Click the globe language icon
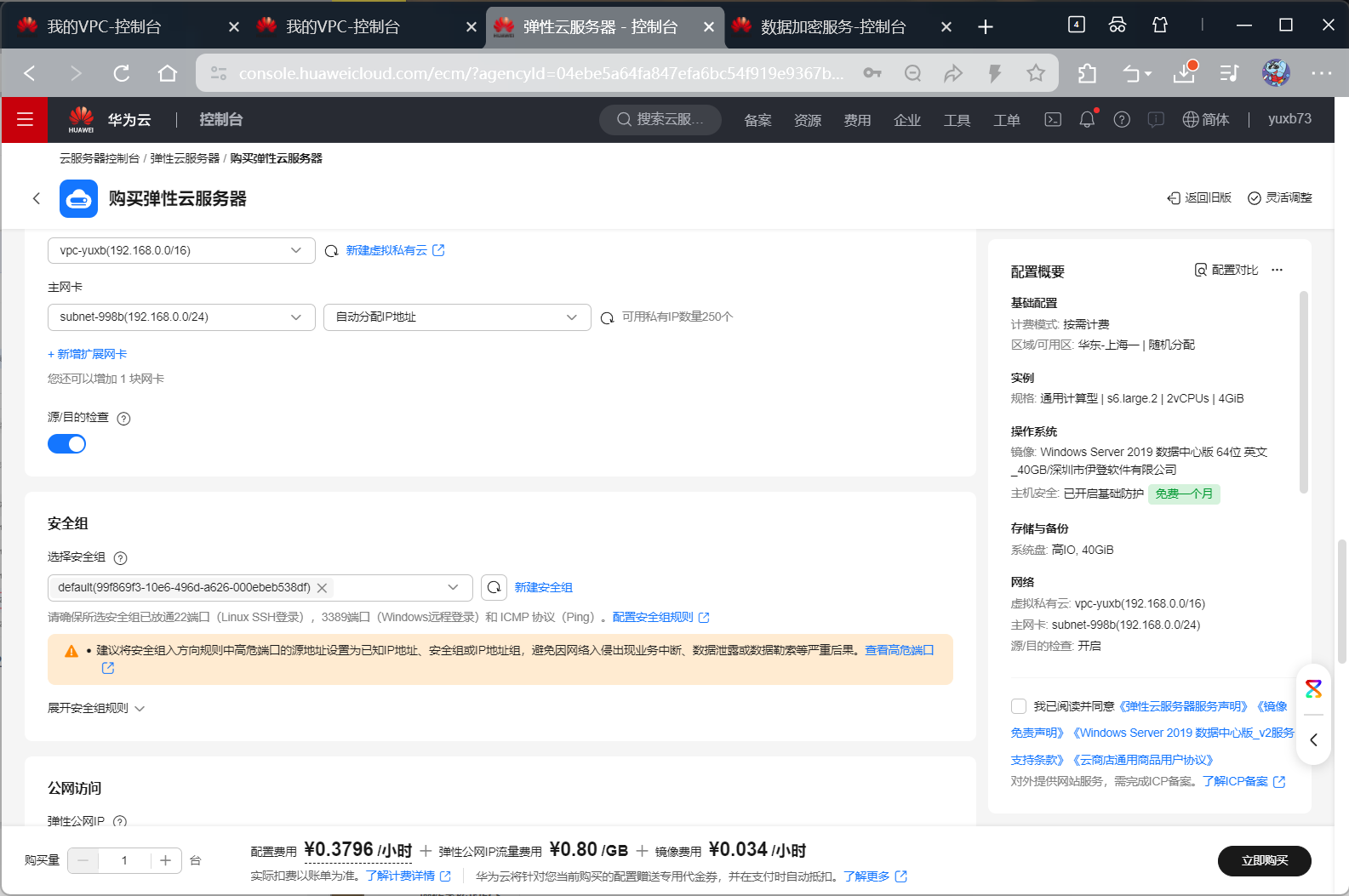The image size is (1349, 896). click(1191, 120)
